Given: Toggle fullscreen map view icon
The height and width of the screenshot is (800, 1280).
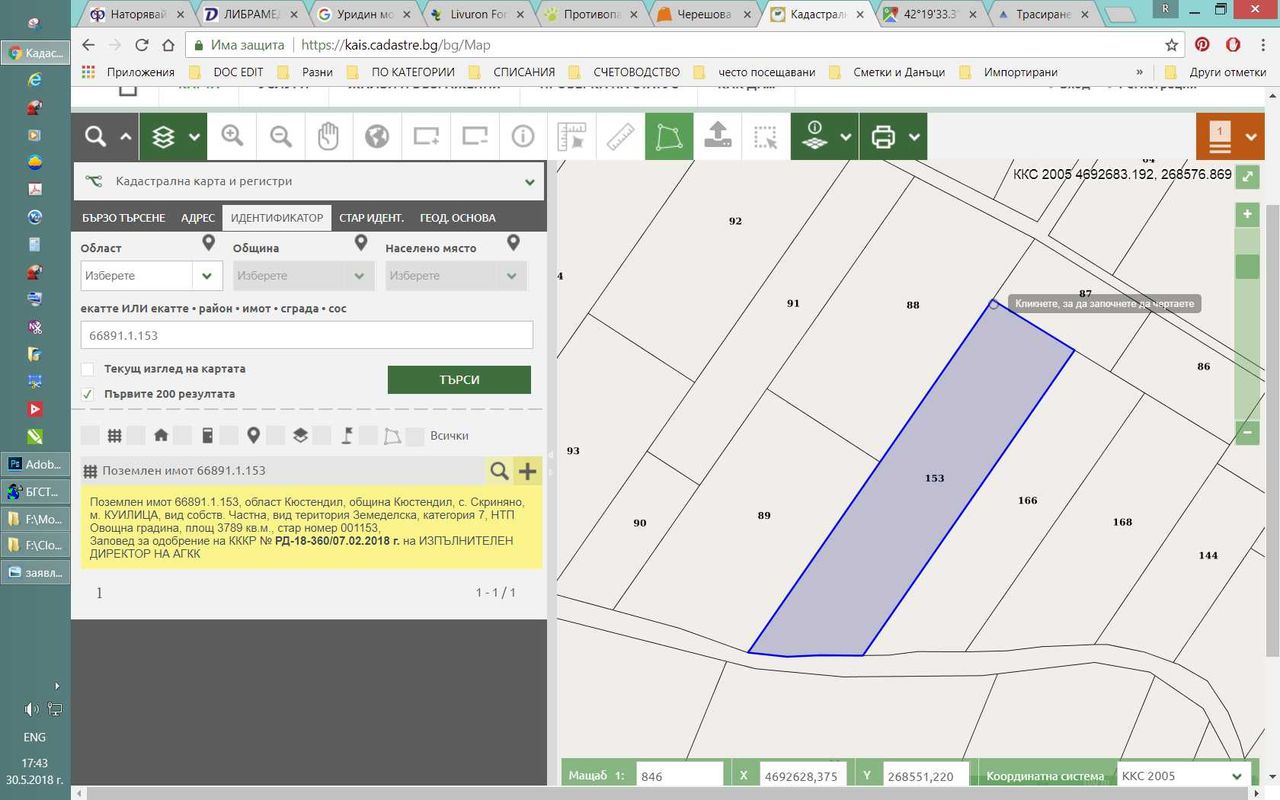Looking at the screenshot, I should pos(1247,176).
